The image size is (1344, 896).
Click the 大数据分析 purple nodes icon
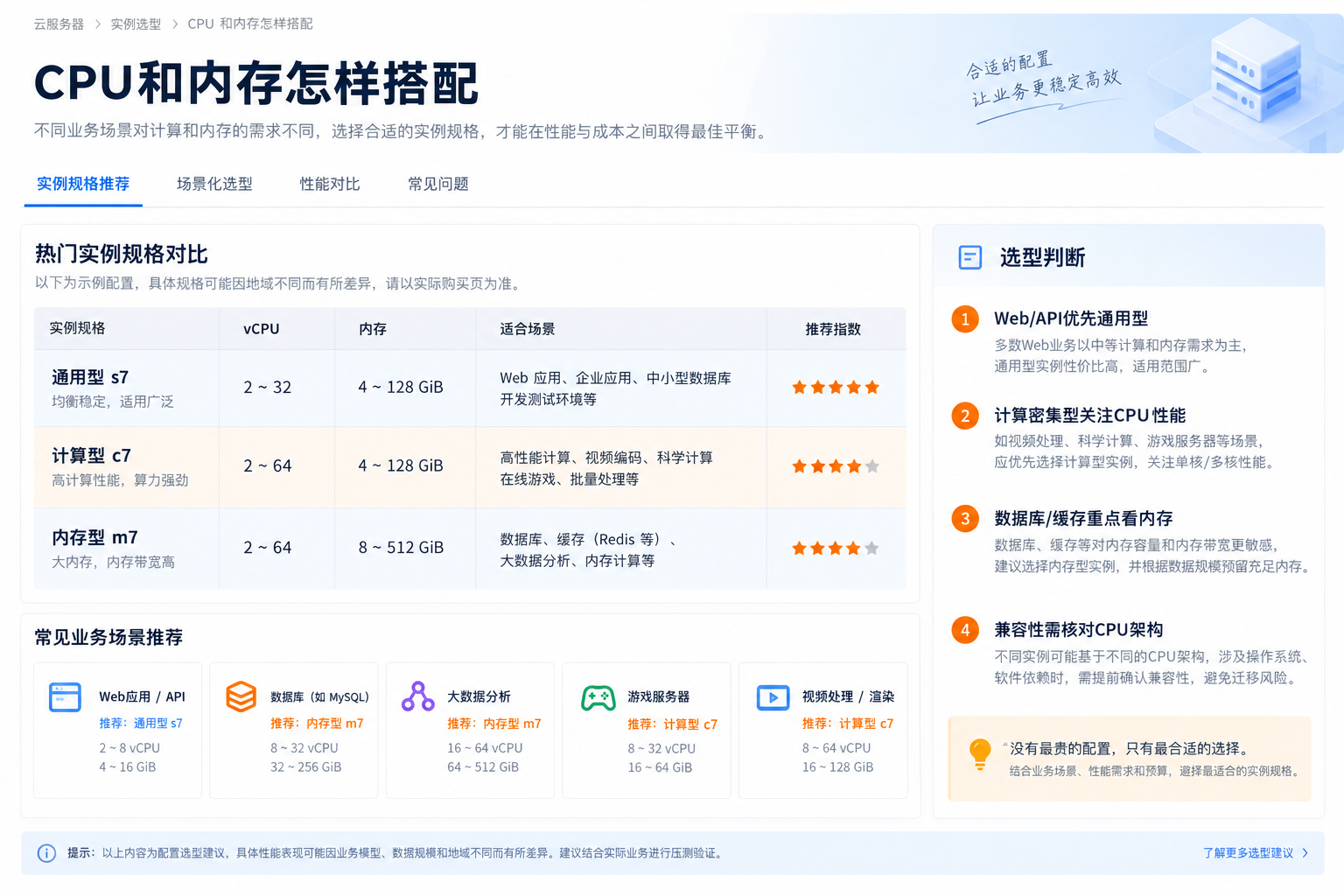click(417, 696)
